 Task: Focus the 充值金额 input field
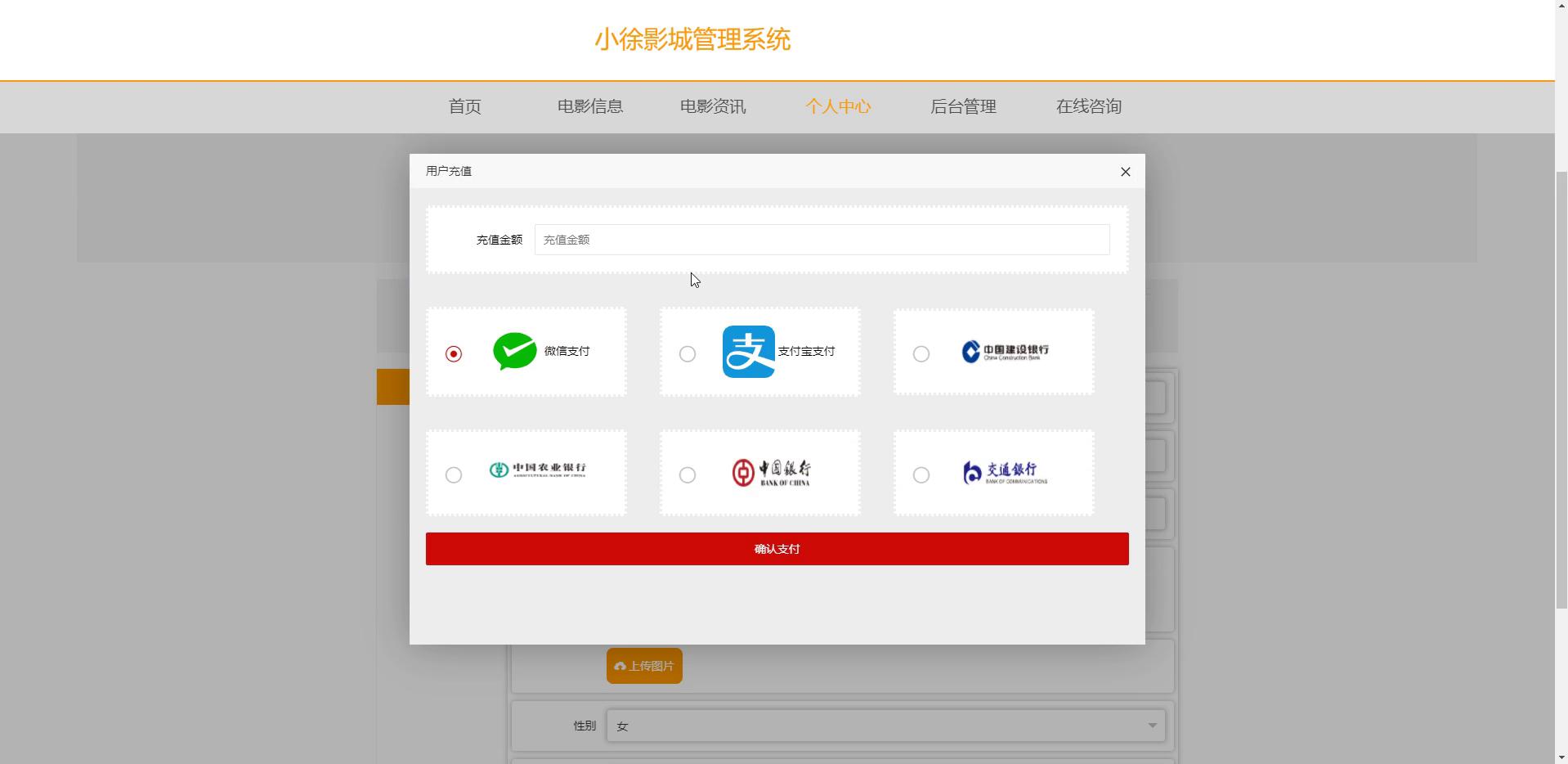(x=822, y=240)
